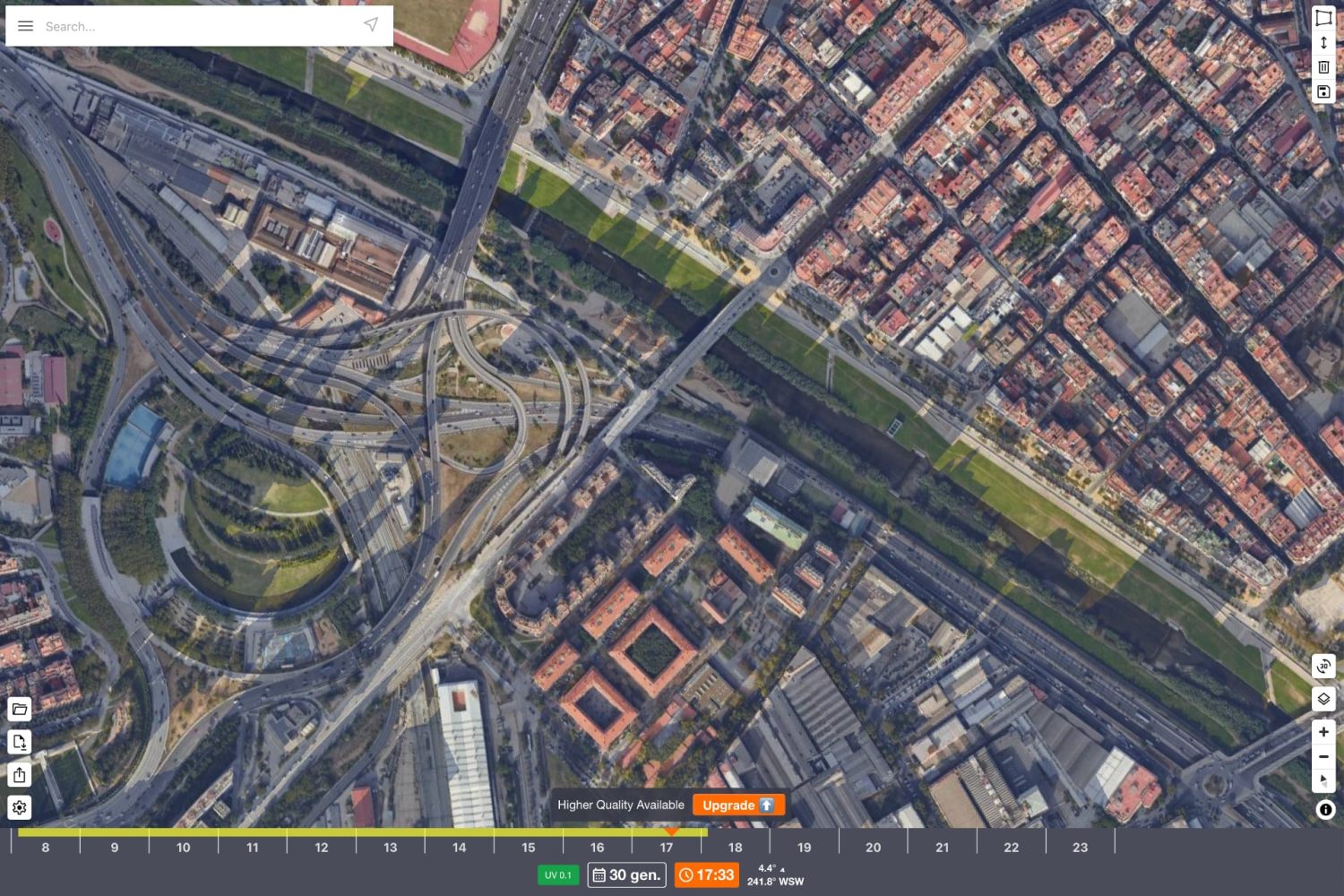The width and height of the screenshot is (1344, 896).
Task: Open the export/download panel
Action: (19, 742)
